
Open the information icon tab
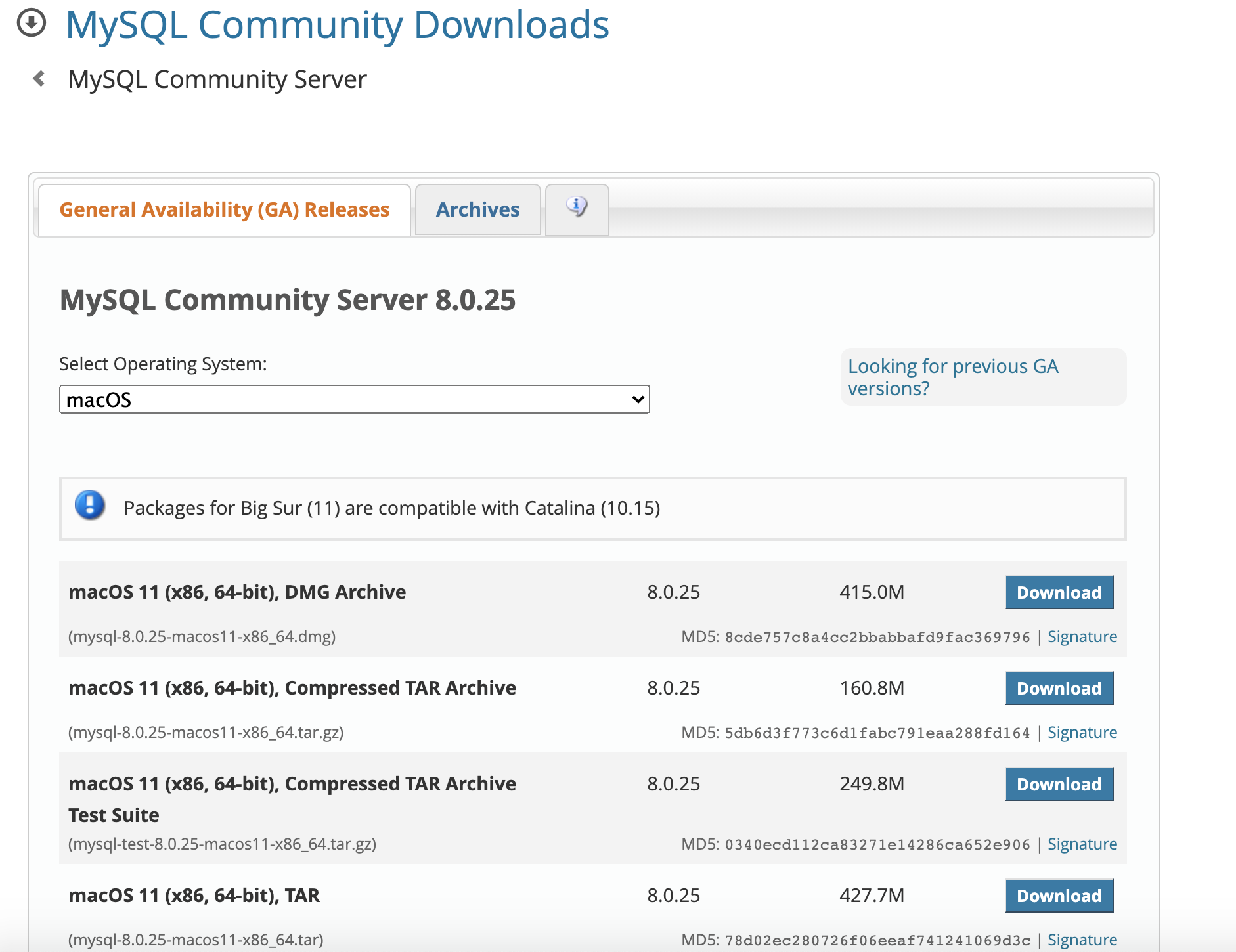(x=577, y=209)
